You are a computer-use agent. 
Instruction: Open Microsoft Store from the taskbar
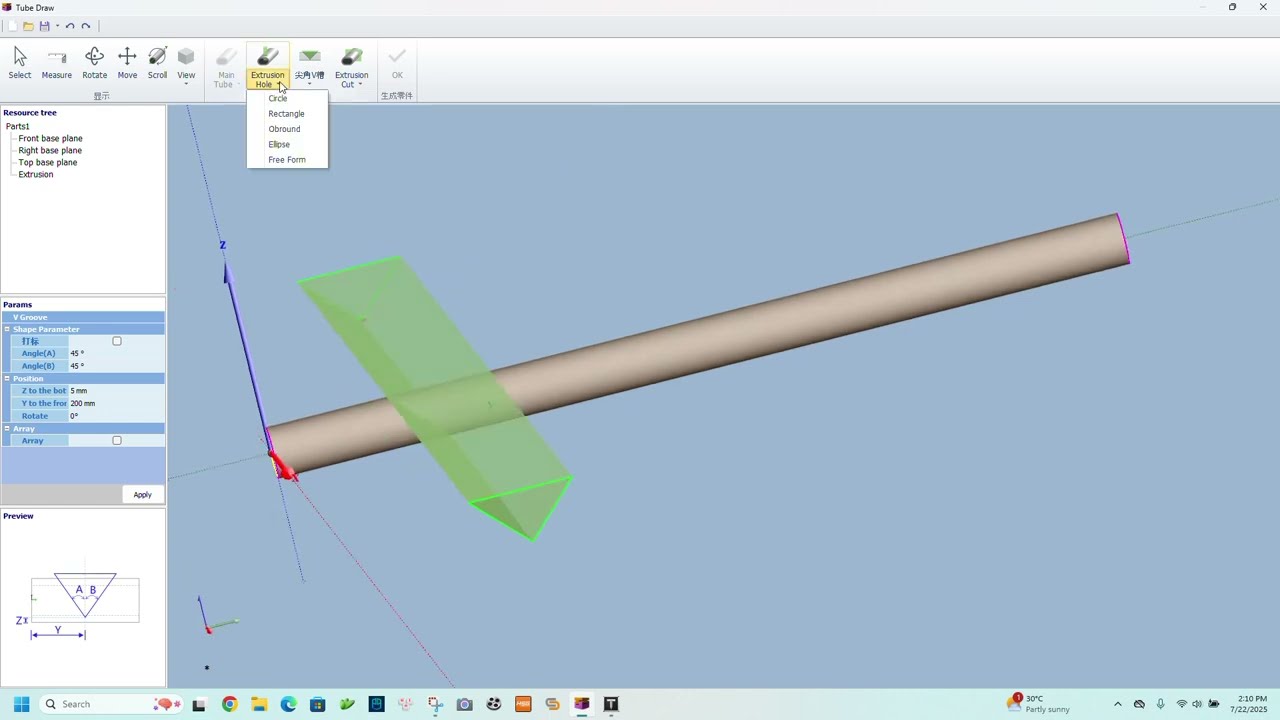[317, 704]
